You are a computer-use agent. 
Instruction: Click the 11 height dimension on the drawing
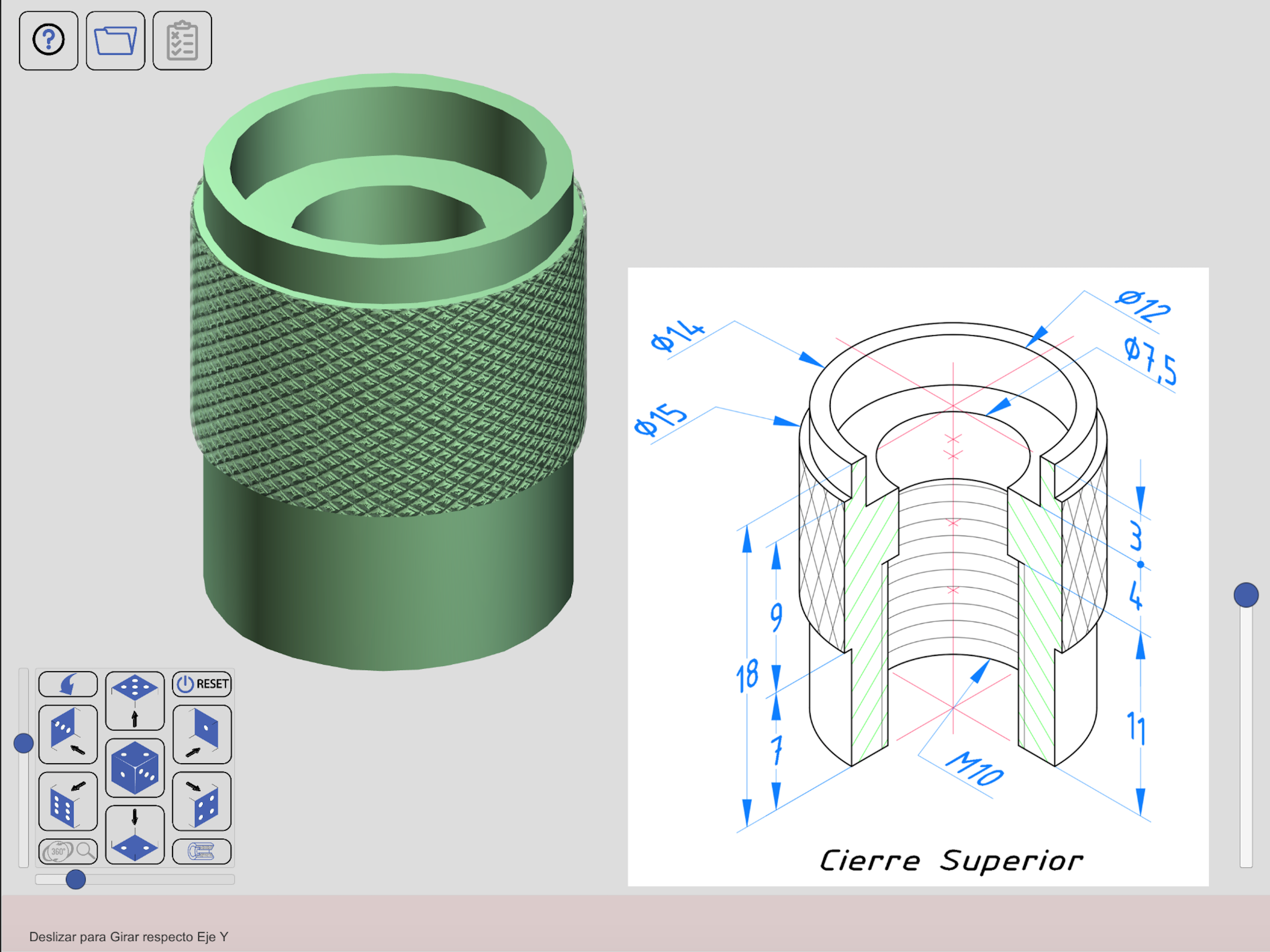[x=1136, y=728]
